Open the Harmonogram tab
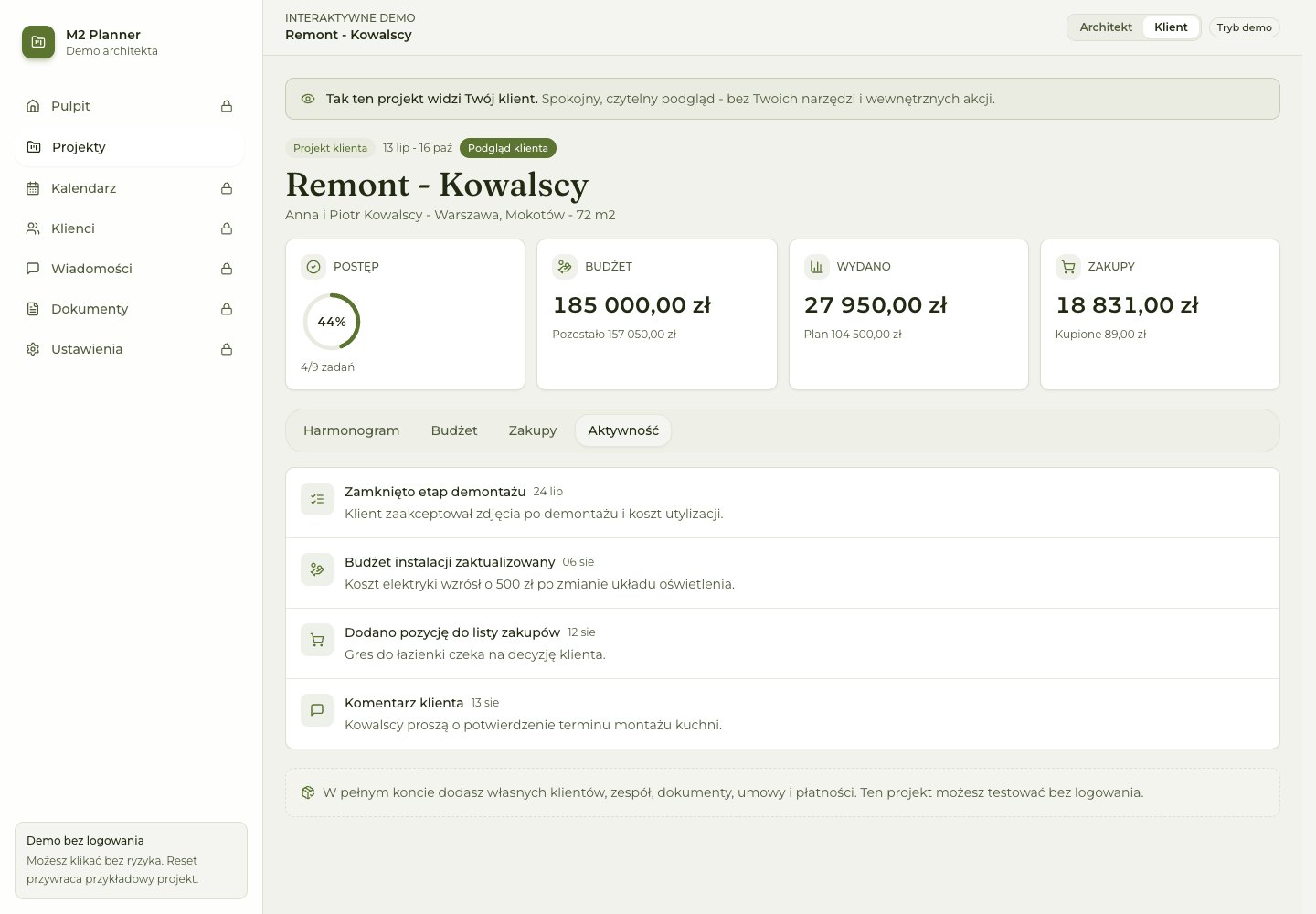 352,430
